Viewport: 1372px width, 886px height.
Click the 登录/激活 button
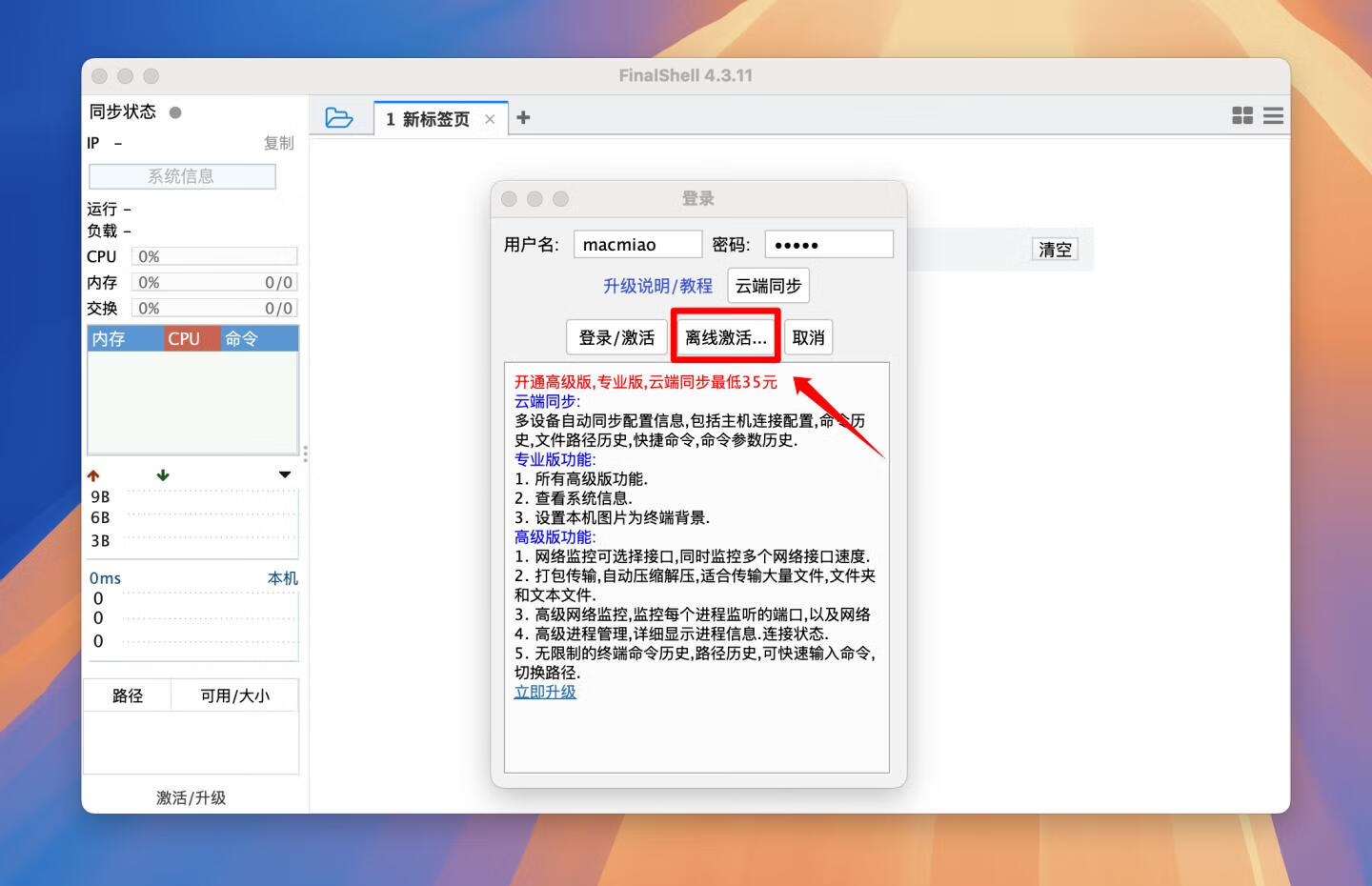[616, 337]
